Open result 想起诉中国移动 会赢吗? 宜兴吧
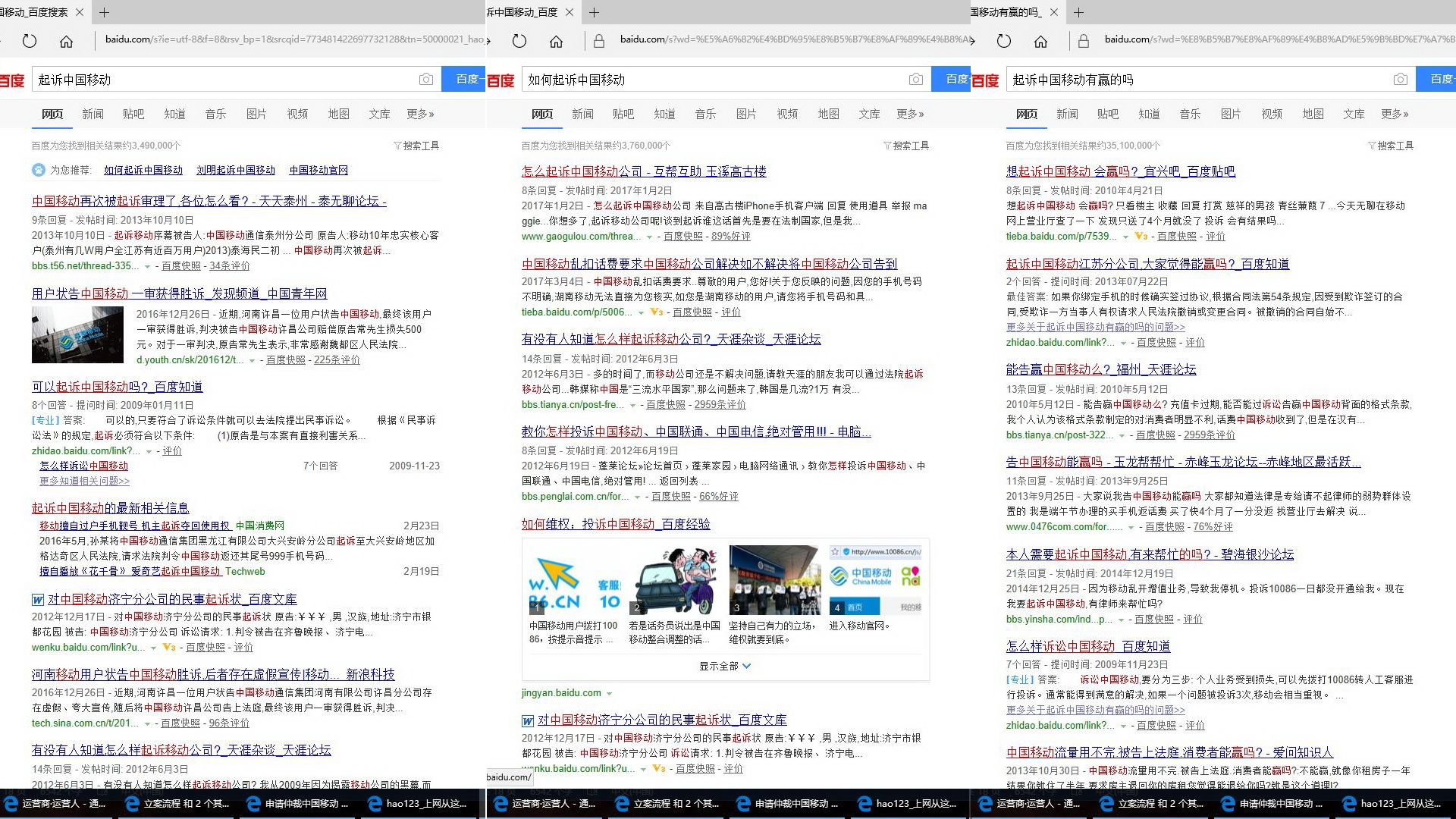This screenshot has width=1456, height=819. pyautogui.click(x=1121, y=171)
